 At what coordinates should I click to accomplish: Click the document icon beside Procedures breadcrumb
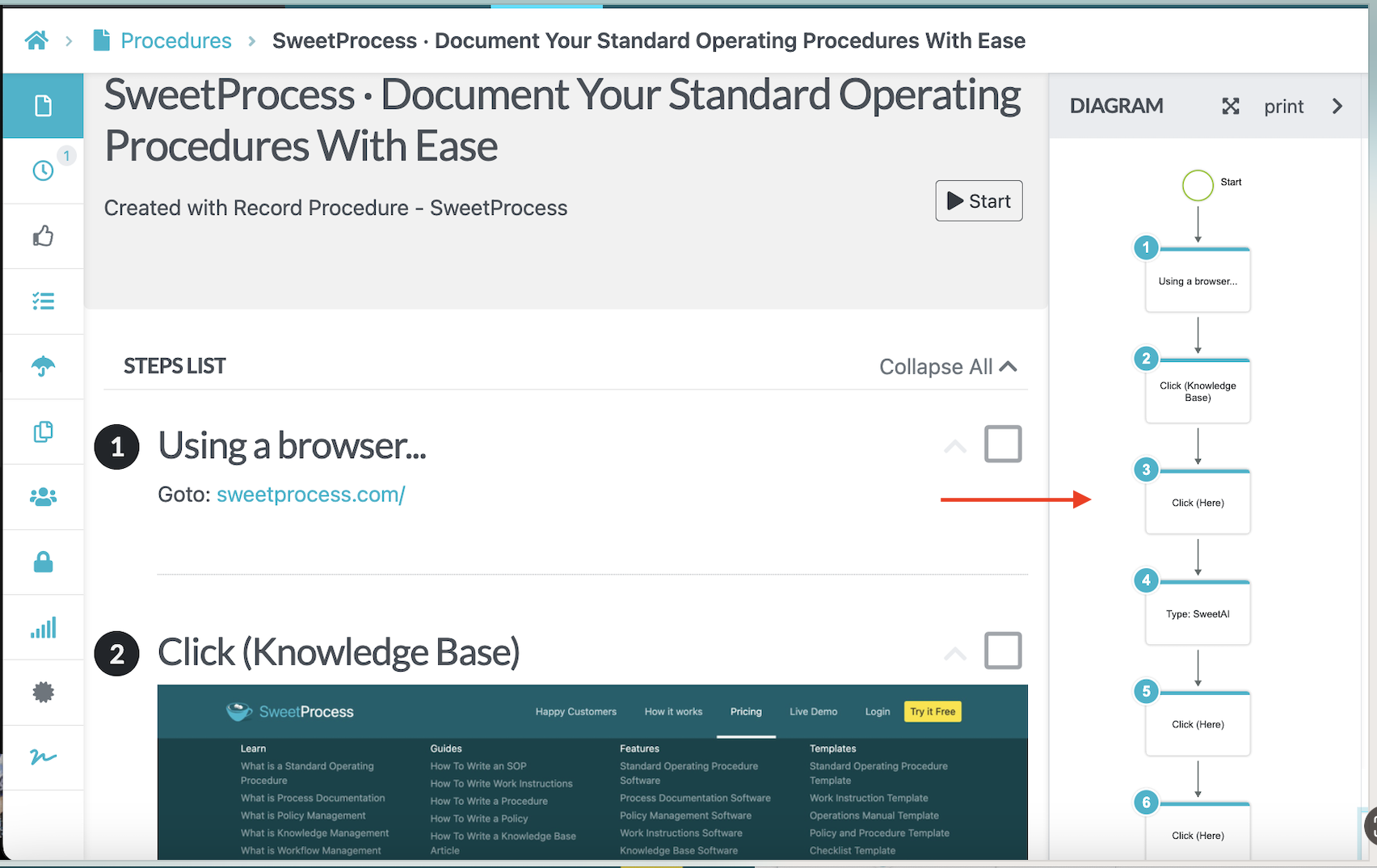[101, 40]
